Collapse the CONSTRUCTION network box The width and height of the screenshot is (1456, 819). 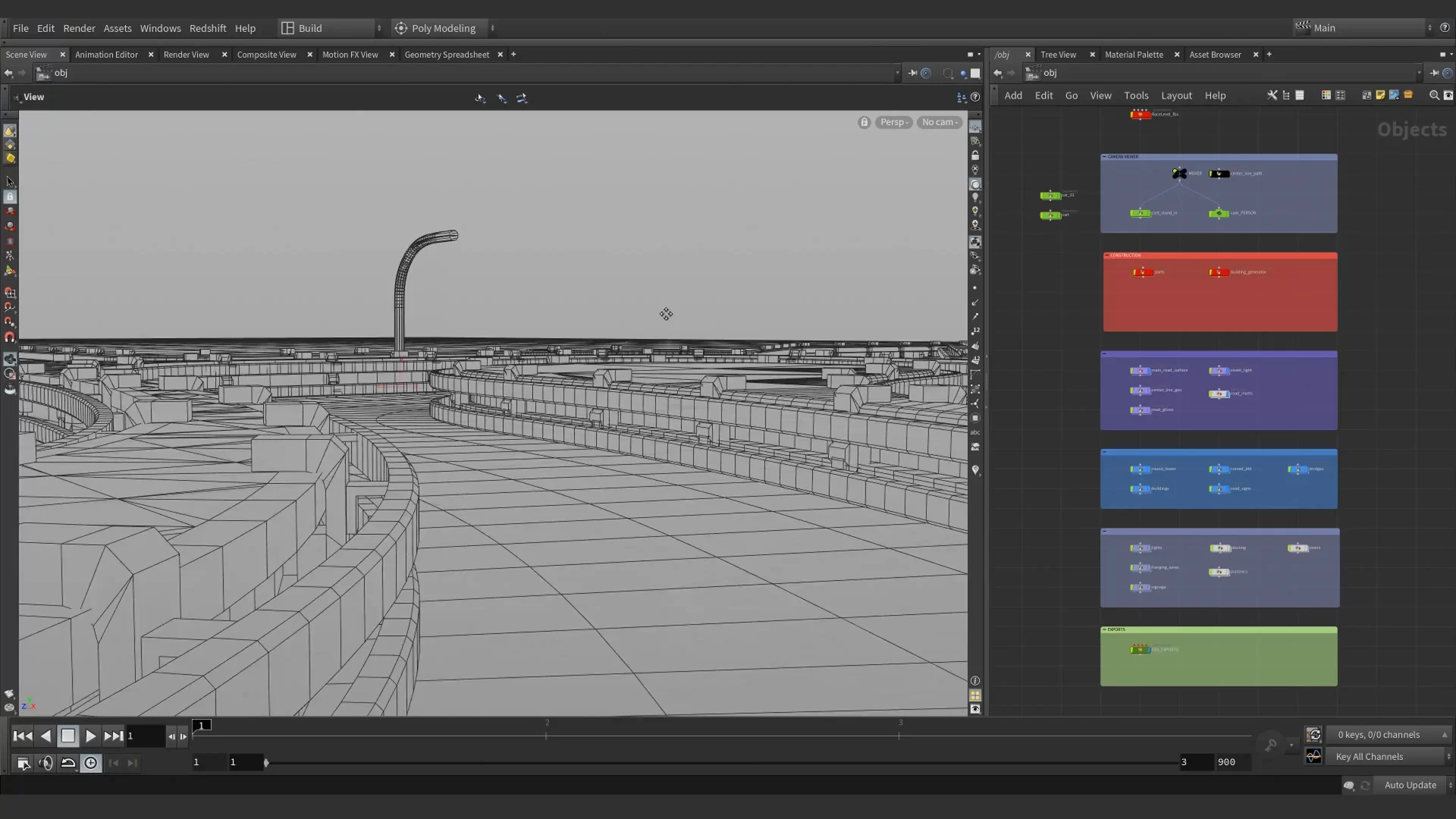click(1107, 256)
